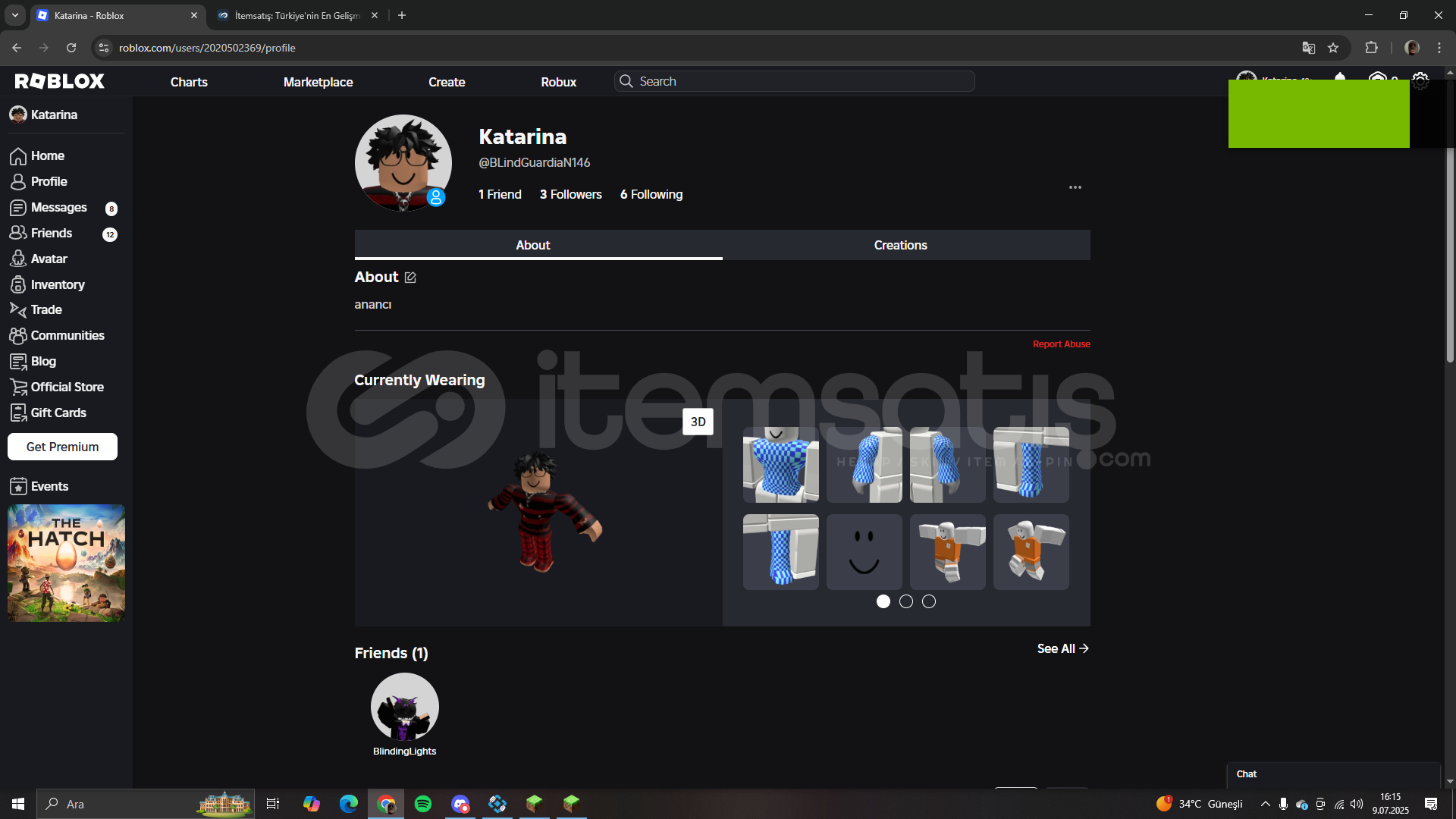Expand hidden system tray icons
1456x819 pixels.
point(1265,804)
